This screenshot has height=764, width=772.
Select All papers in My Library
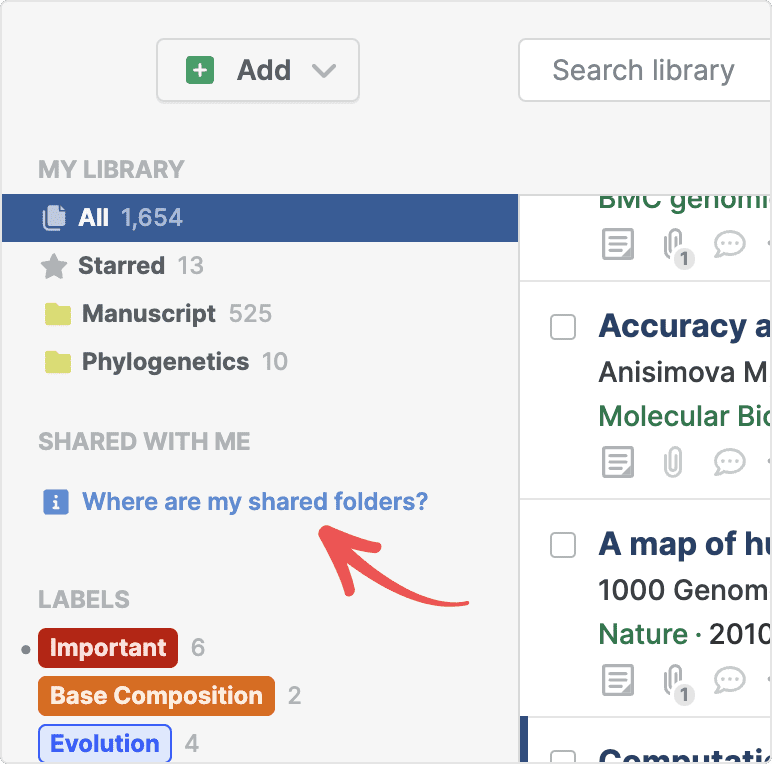[x=94, y=218]
